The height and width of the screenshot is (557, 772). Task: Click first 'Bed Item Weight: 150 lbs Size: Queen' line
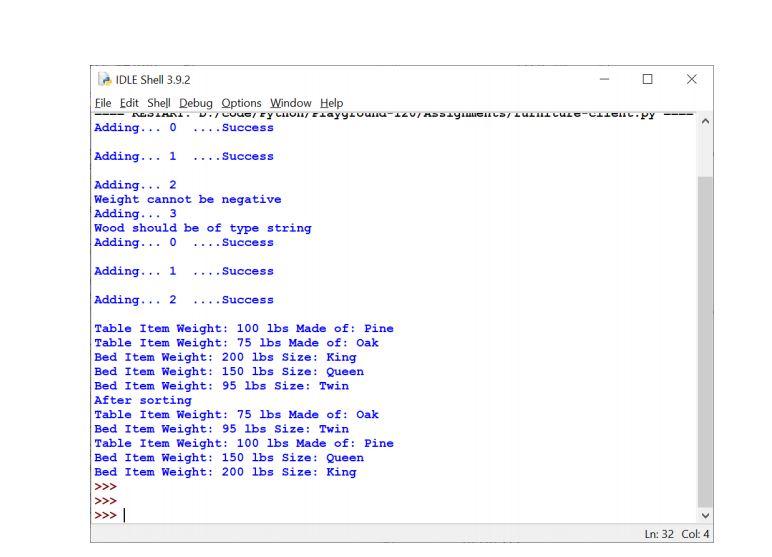229,372
